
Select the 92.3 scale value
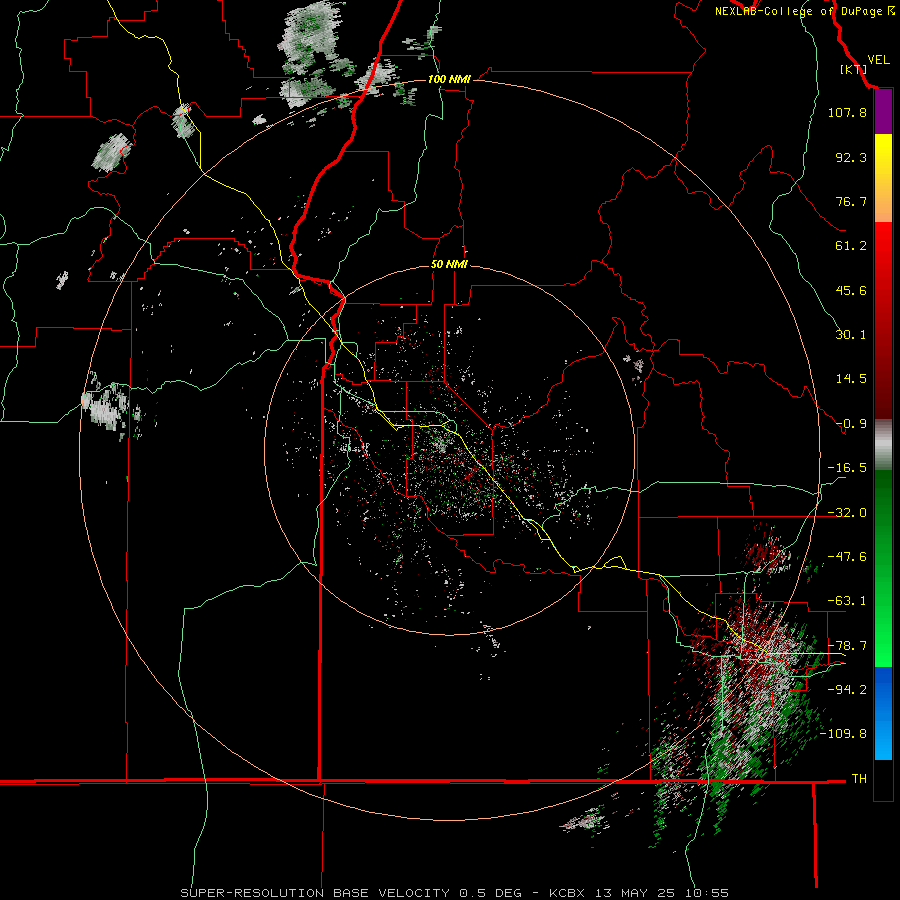pyautogui.click(x=851, y=157)
